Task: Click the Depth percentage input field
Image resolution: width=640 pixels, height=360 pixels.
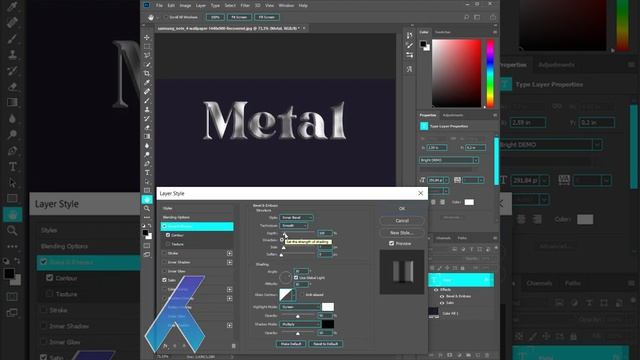Action: click(325, 233)
